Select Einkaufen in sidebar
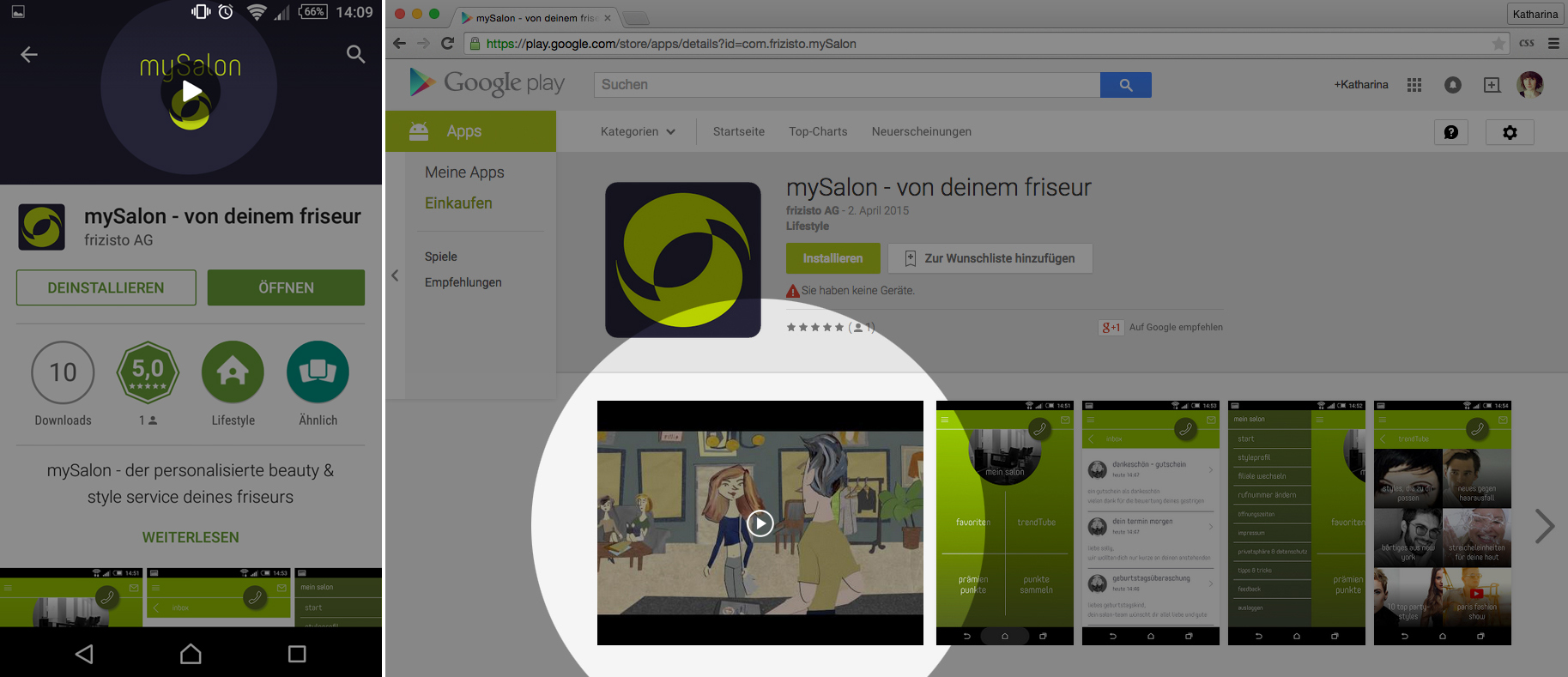Screen dimensions: 1568x677 coord(458,203)
